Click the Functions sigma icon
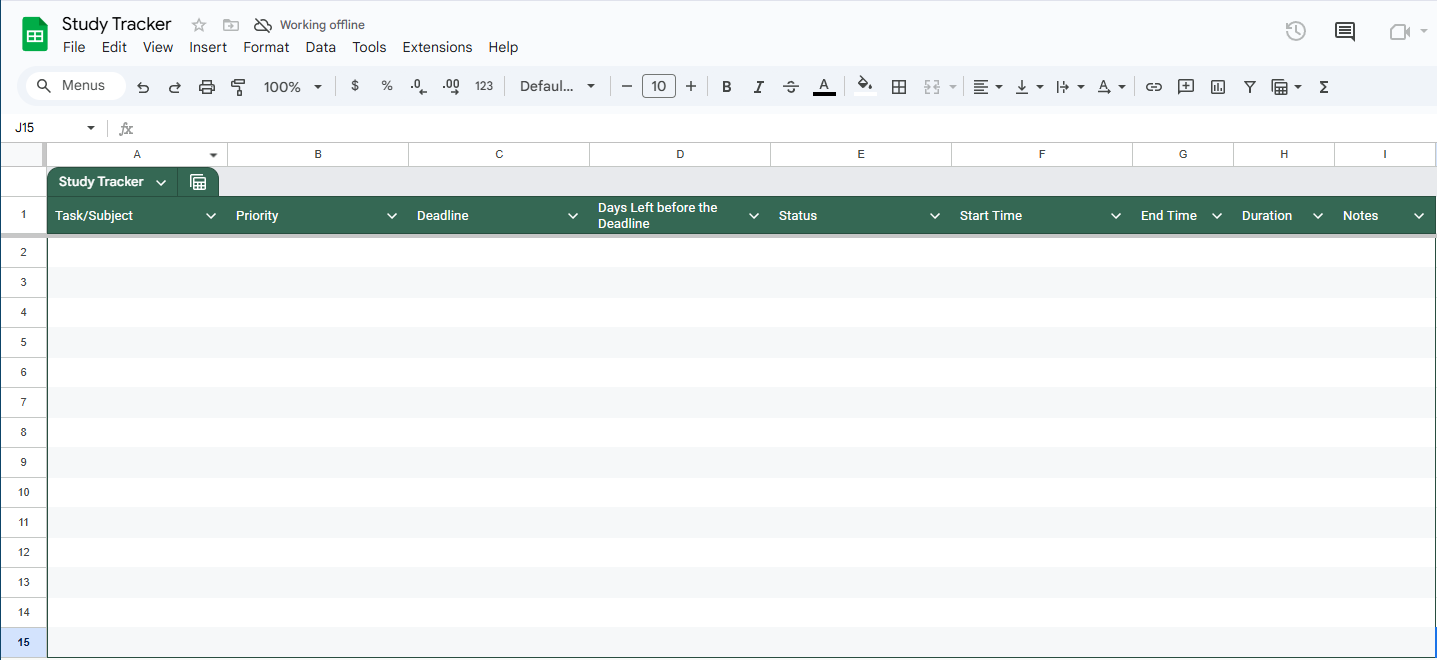1437x660 pixels. [x=1324, y=87]
